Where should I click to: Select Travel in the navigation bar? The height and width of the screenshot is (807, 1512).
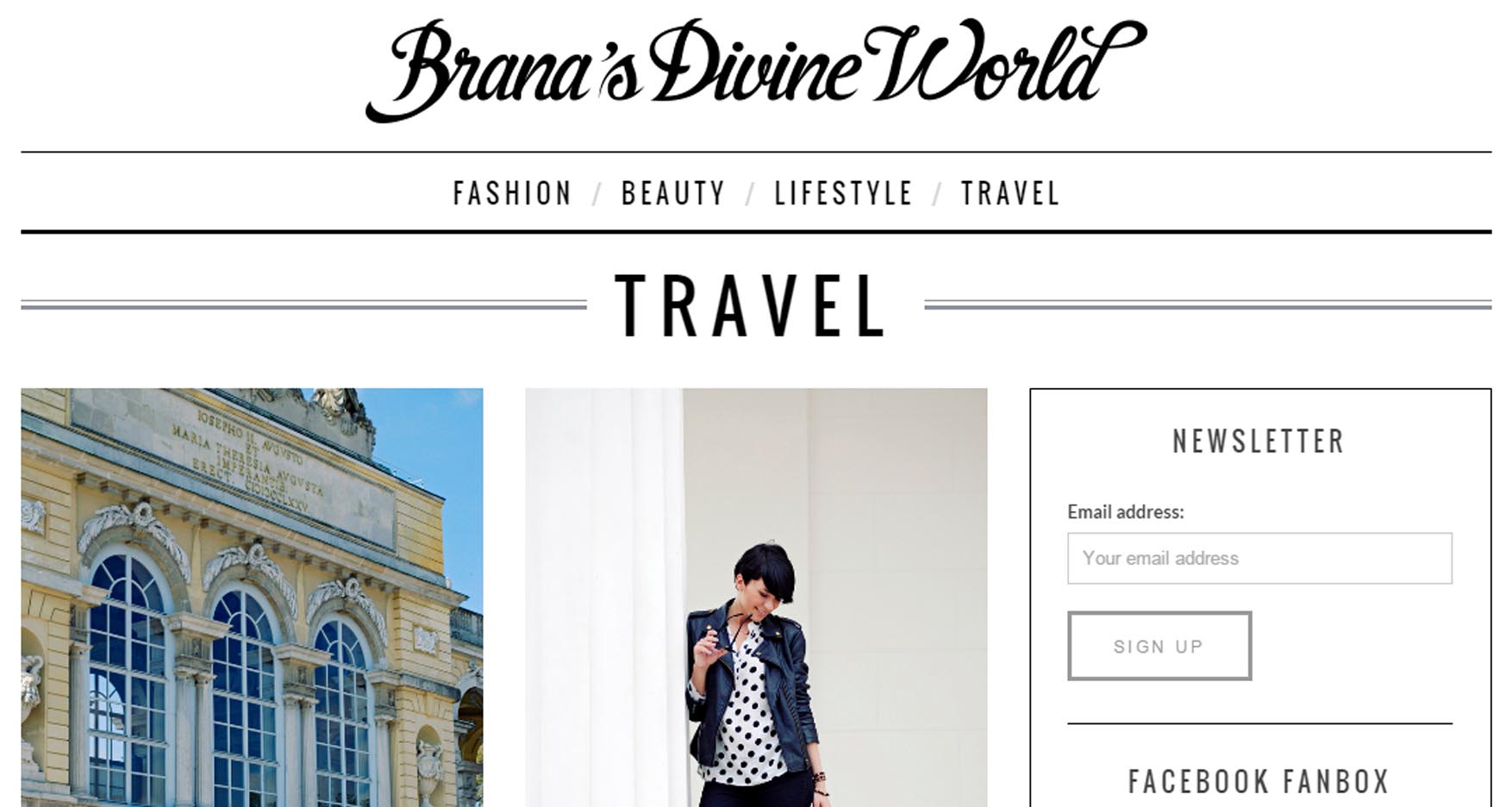click(1010, 193)
